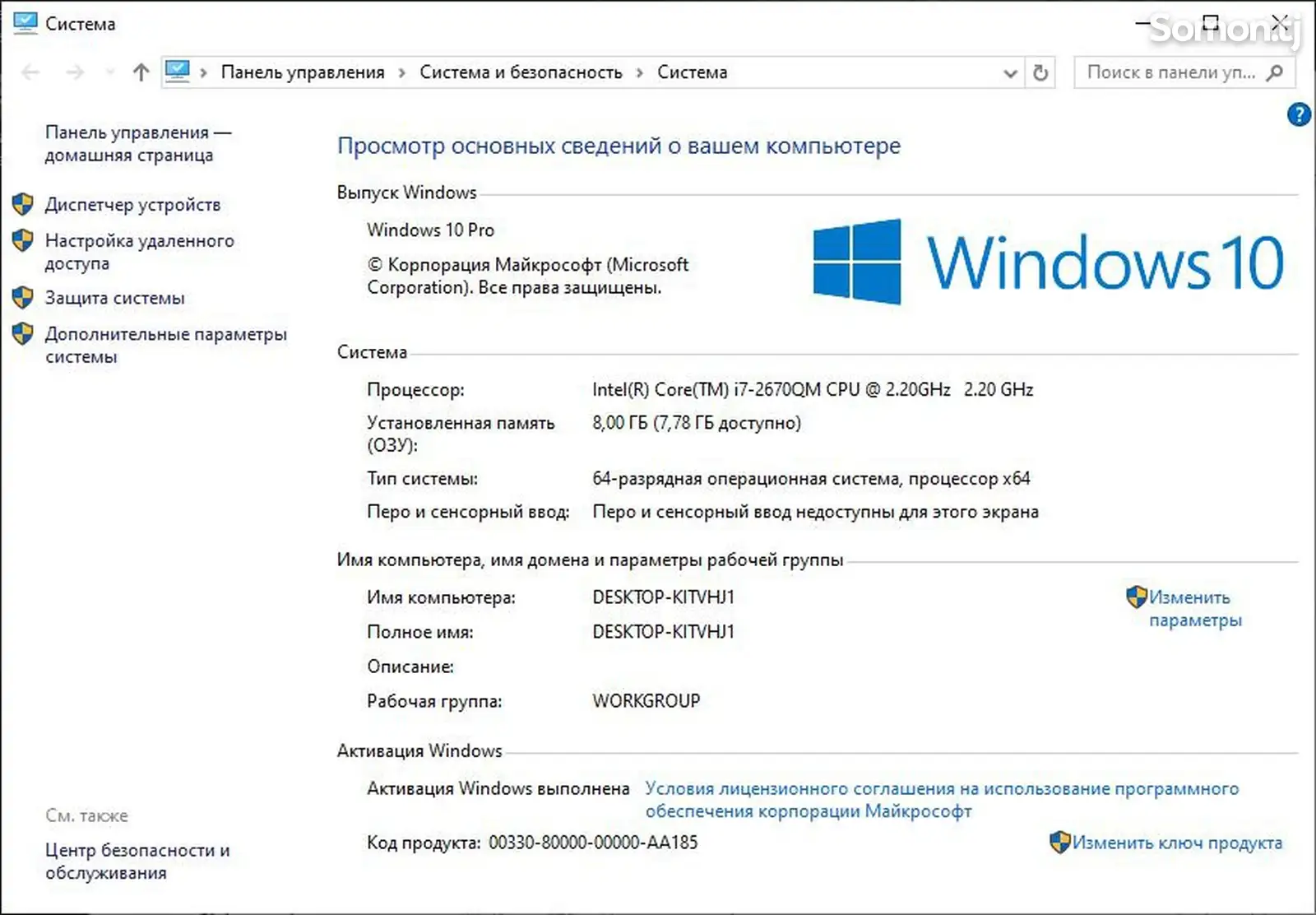Viewport: 1316px width, 915px height.
Task: Click shield icon beside Диспетчер устройств
Action: [x=23, y=204]
